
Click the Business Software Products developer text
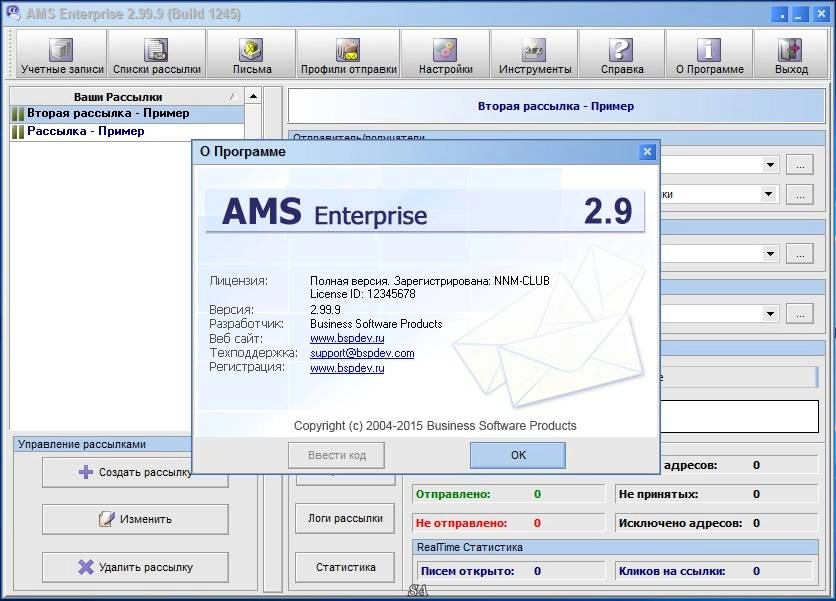coord(376,324)
